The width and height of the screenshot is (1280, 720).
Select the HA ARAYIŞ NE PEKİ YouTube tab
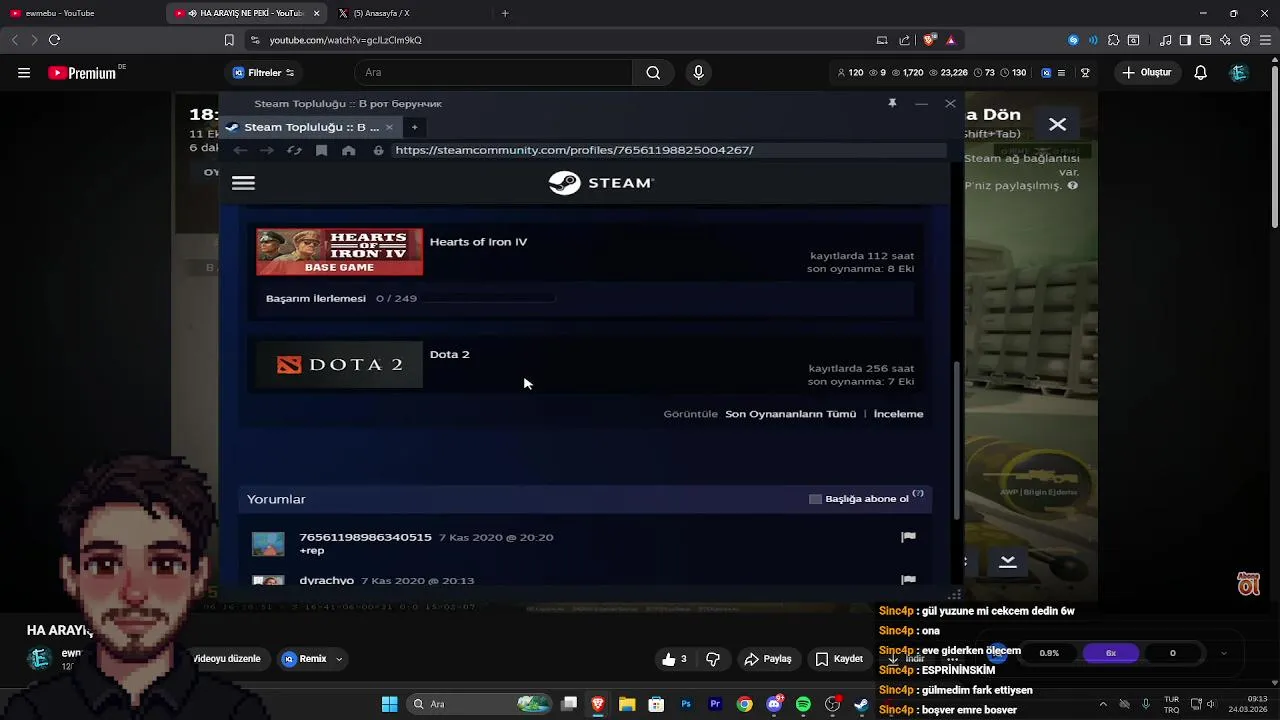(x=247, y=13)
